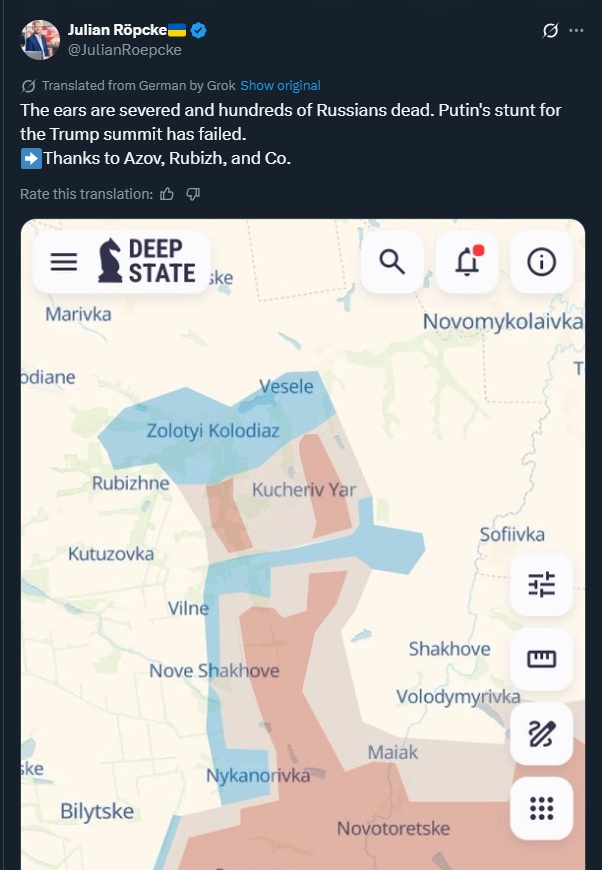This screenshot has width=602, height=870.
Task: Click the Grok icon at post top right
Action: click(x=550, y=30)
